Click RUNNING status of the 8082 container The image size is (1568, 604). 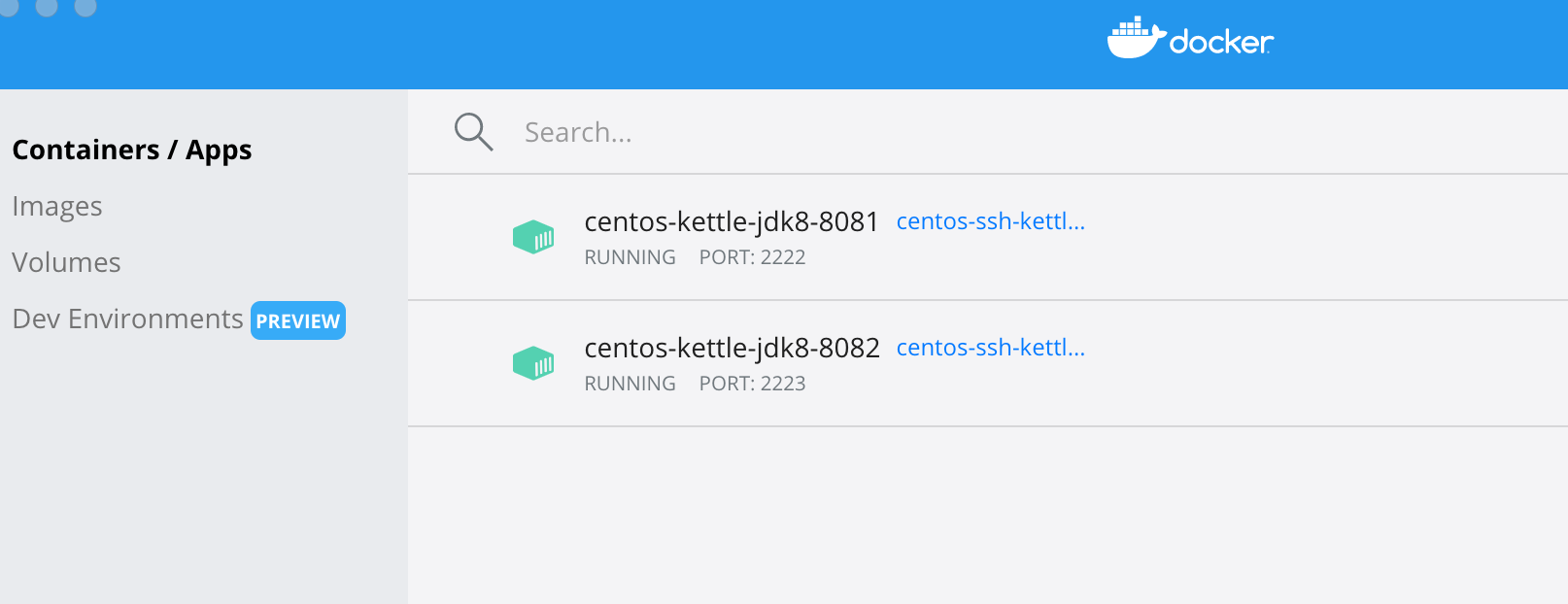coord(630,385)
